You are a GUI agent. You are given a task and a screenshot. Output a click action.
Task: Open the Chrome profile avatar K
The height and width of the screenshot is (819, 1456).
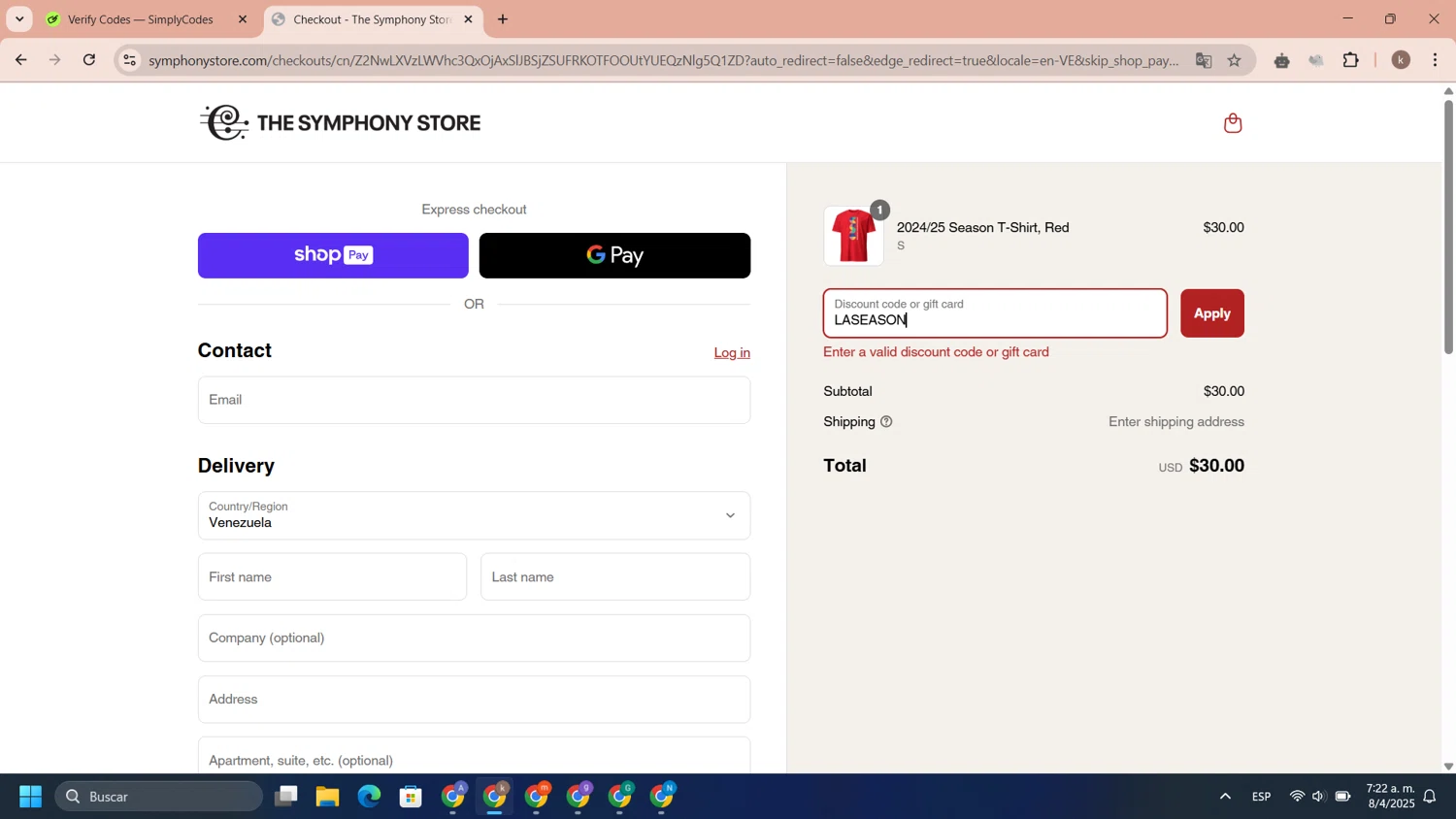1401,60
